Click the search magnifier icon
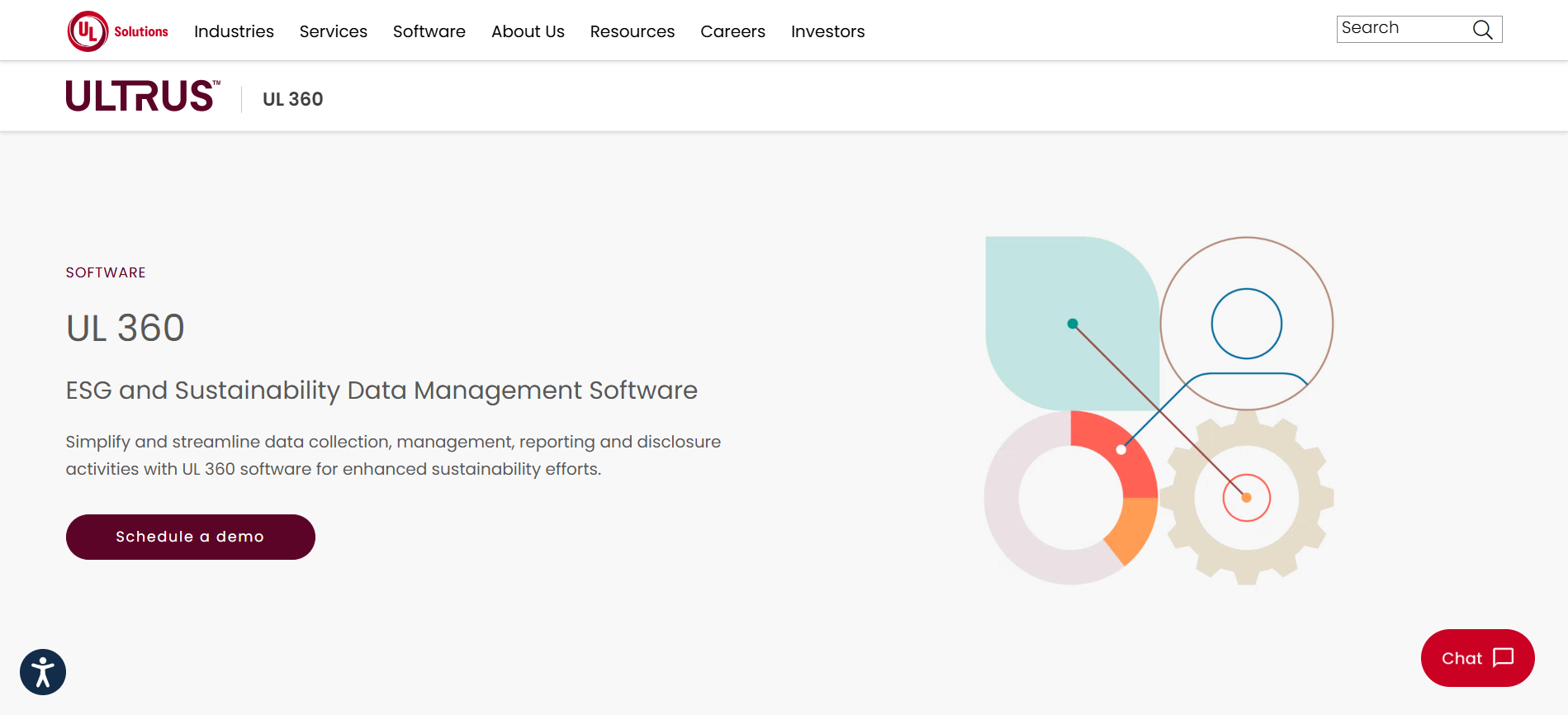The height and width of the screenshot is (715, 1568). coord(1483,30)
